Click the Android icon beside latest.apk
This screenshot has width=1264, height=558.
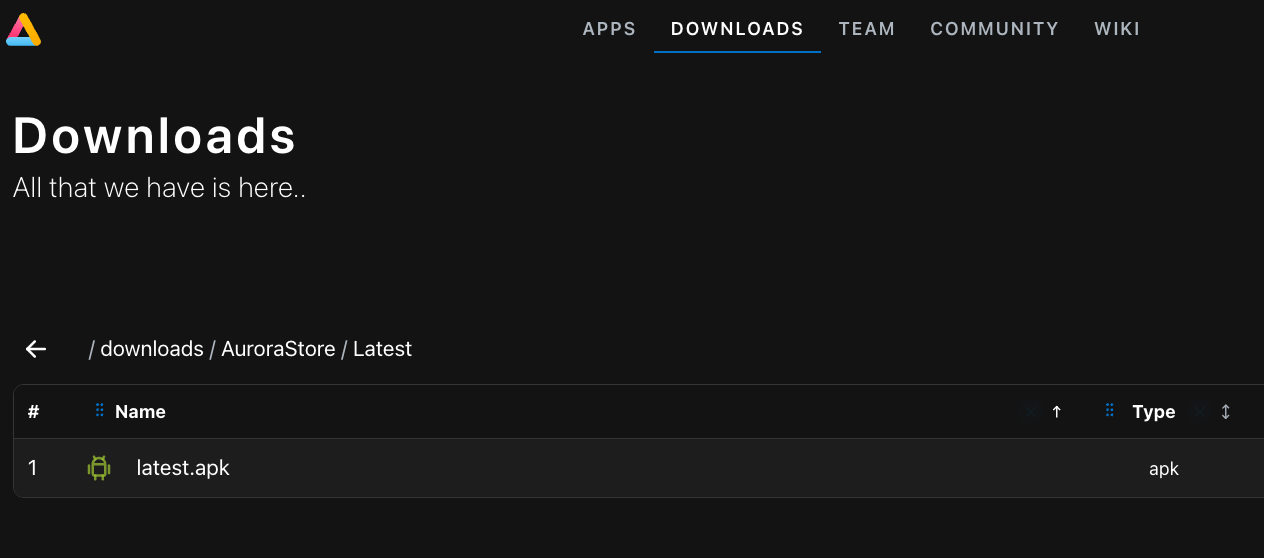(x=98, y=468)
